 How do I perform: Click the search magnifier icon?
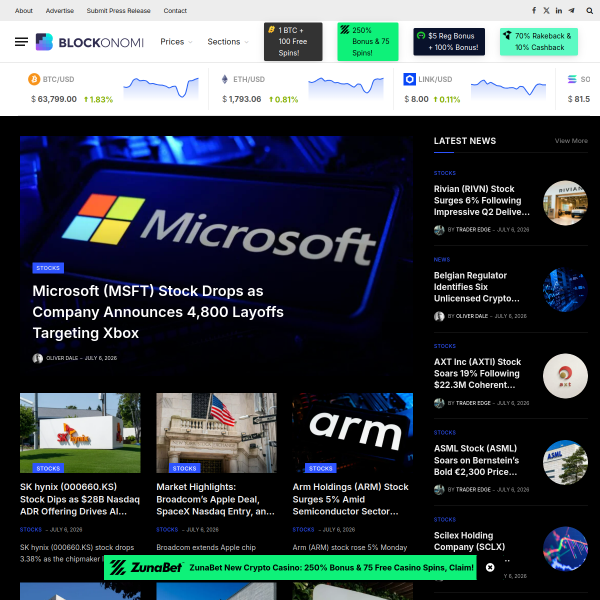coord(590,11)
